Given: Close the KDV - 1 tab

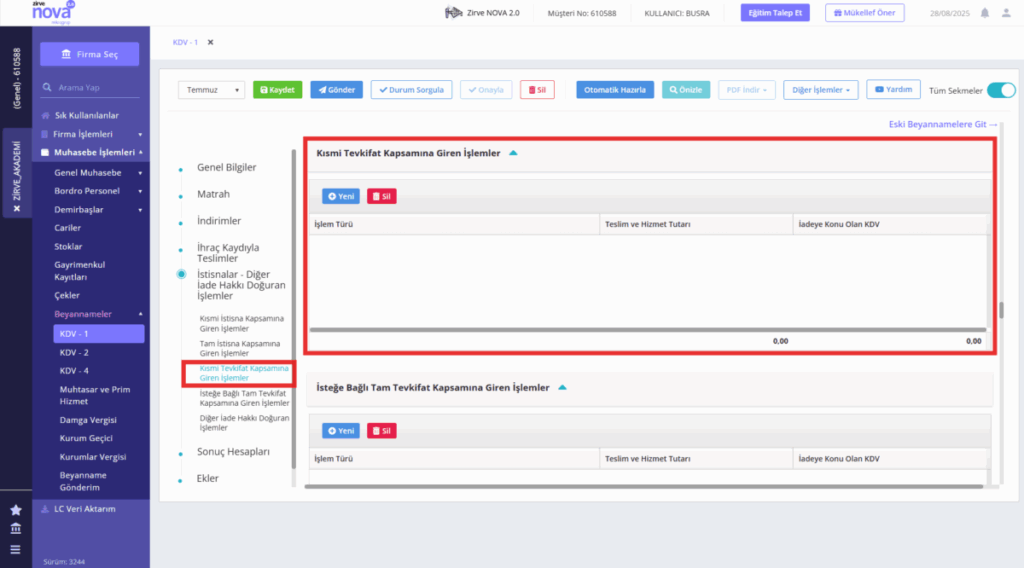Looking at the screenshot, I should (210, 42).
